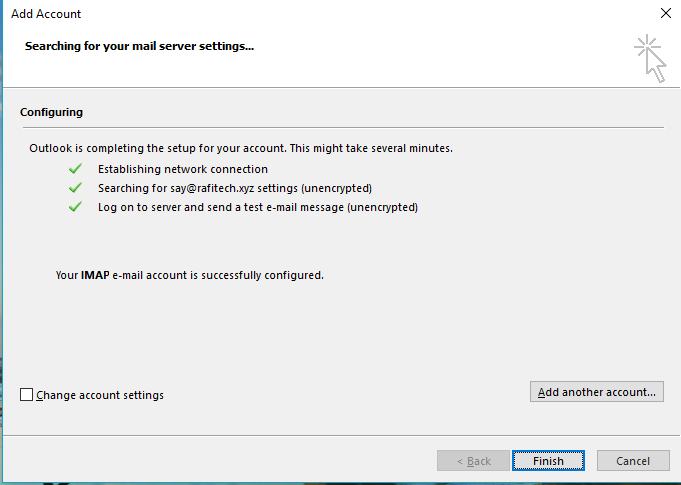Screen dimensions: 681x485
Task: Click 'Your IMAP e-mail account is successfully configured' text
Action: [x=190, y=275]
